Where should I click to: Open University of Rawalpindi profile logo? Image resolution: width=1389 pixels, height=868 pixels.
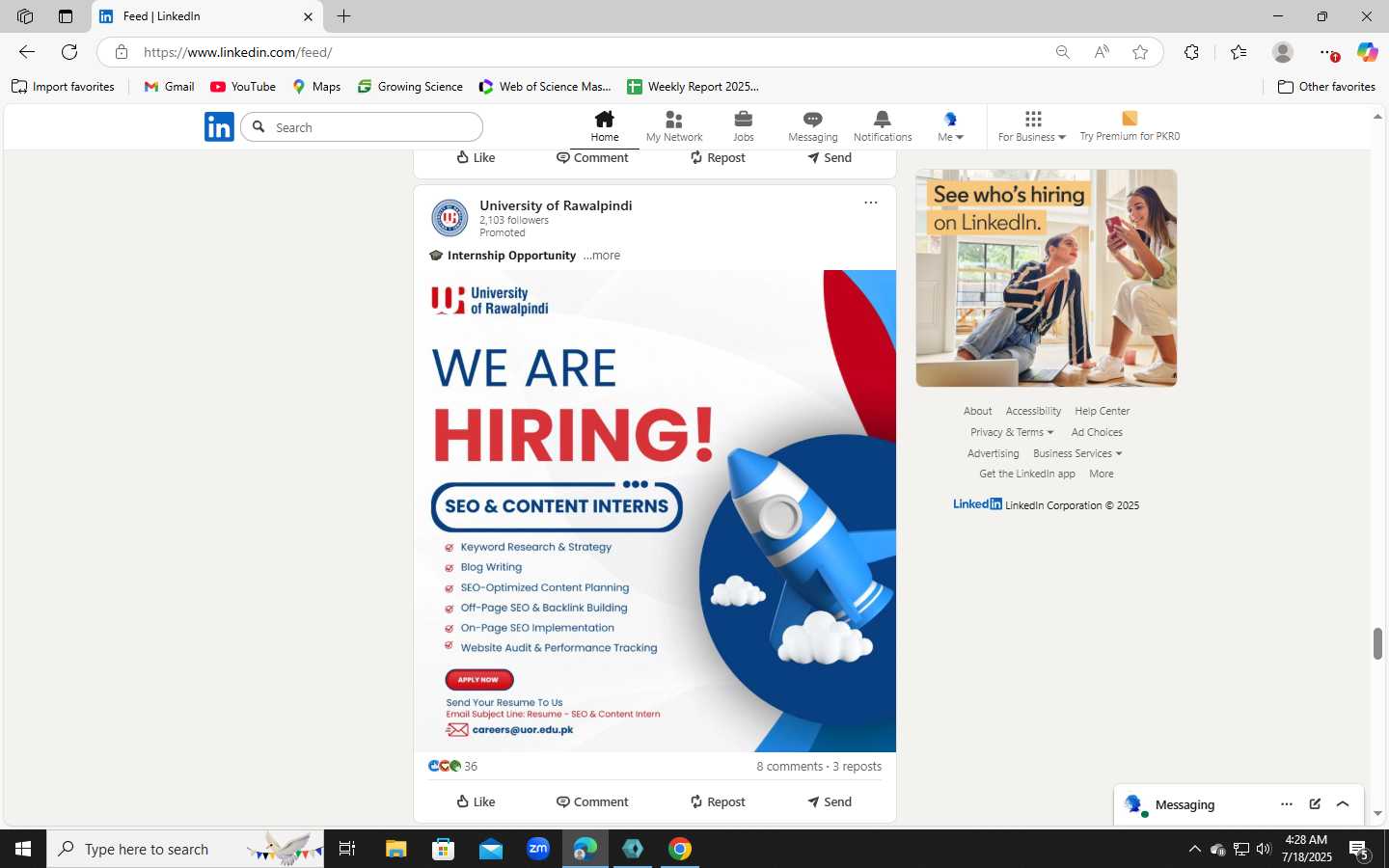click(x=449, y=218)
